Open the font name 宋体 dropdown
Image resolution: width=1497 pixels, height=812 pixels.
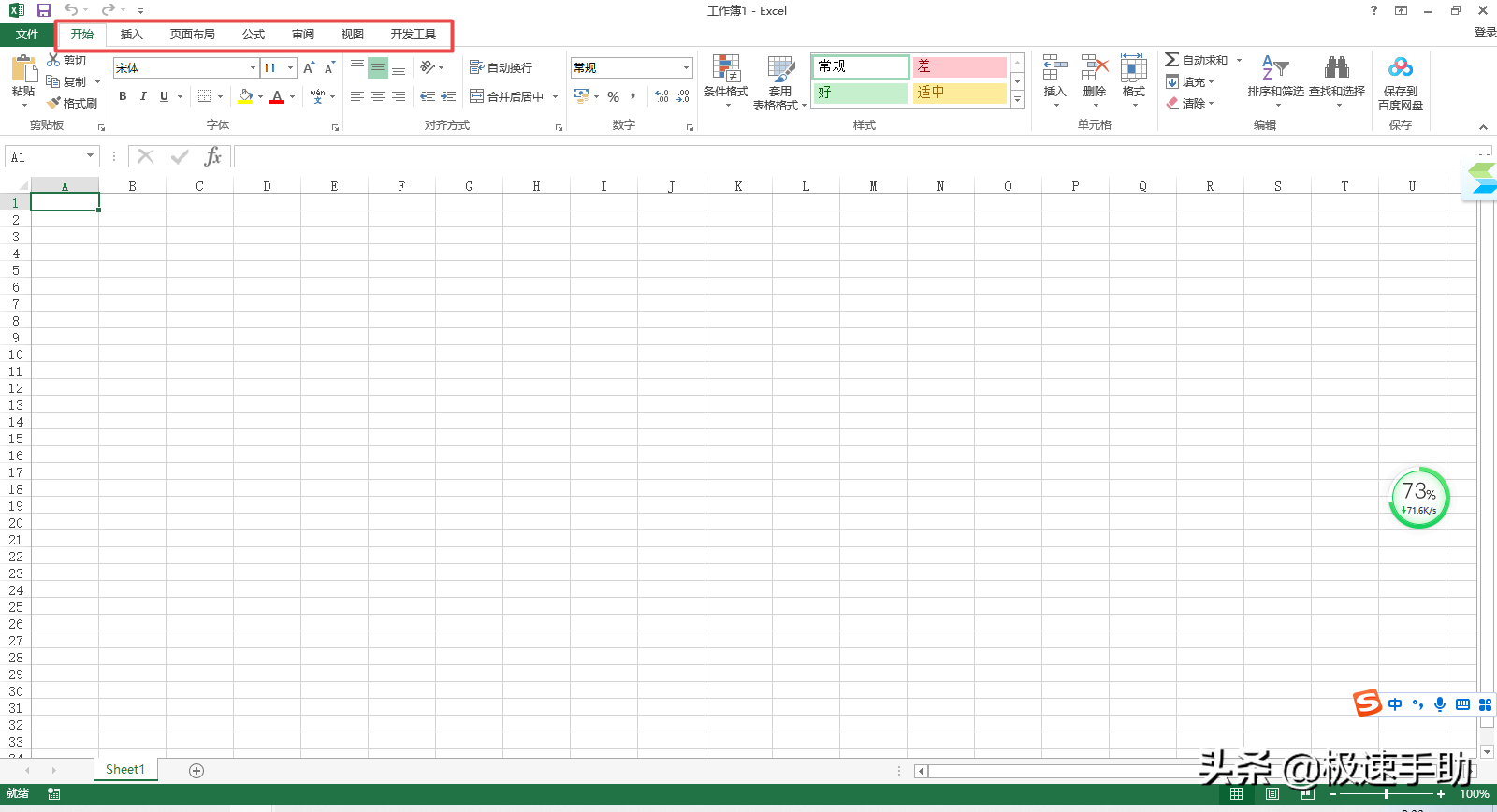tap(253, 67)
